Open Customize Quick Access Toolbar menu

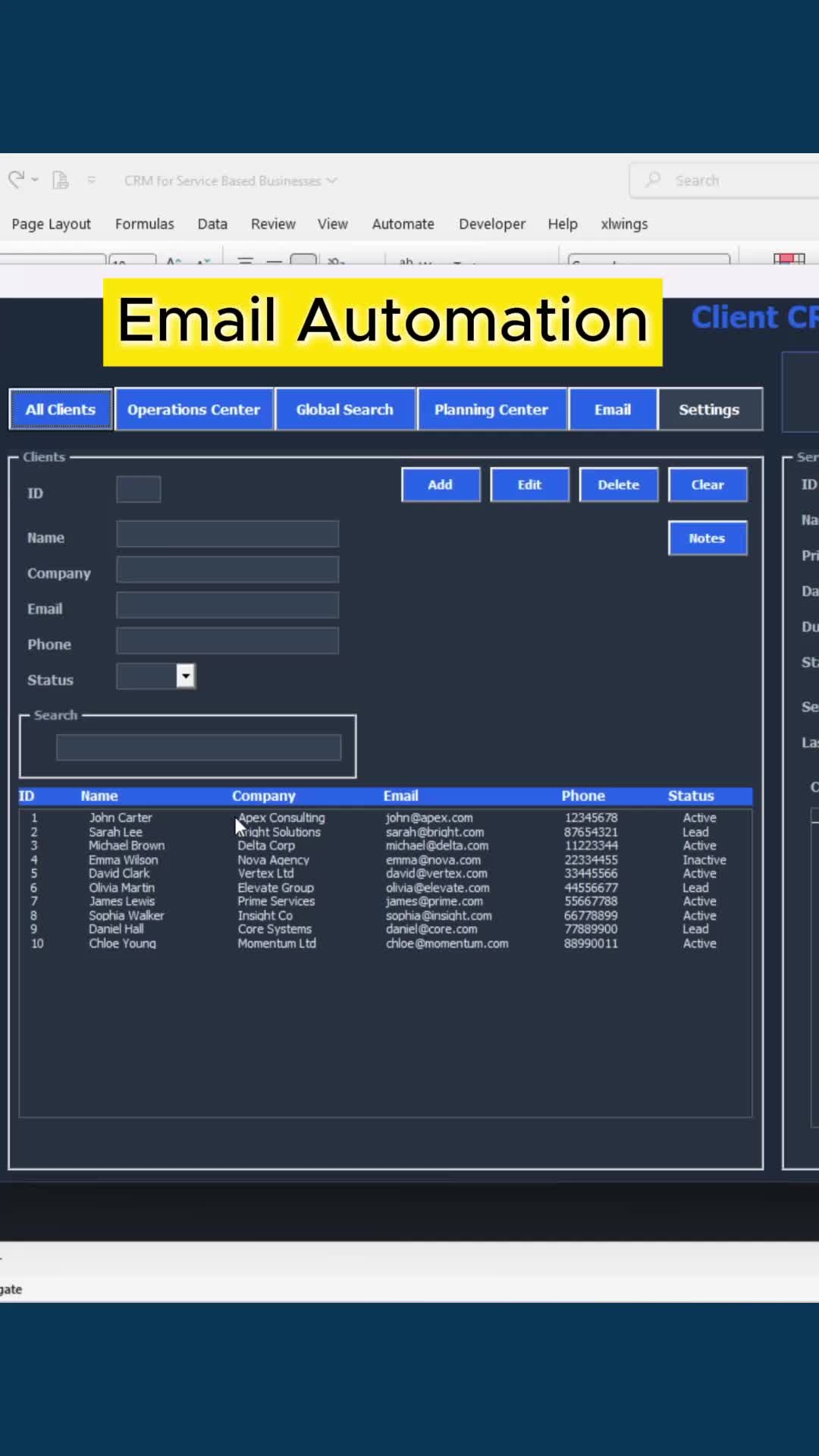[x=92, y=180]
